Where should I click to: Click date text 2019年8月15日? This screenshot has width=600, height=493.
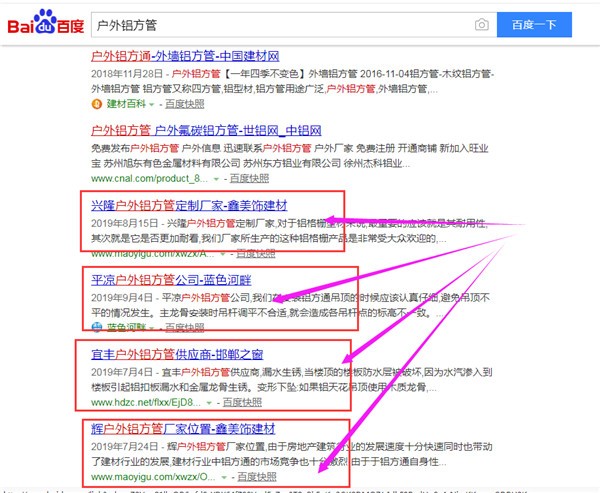pos(124,223)
